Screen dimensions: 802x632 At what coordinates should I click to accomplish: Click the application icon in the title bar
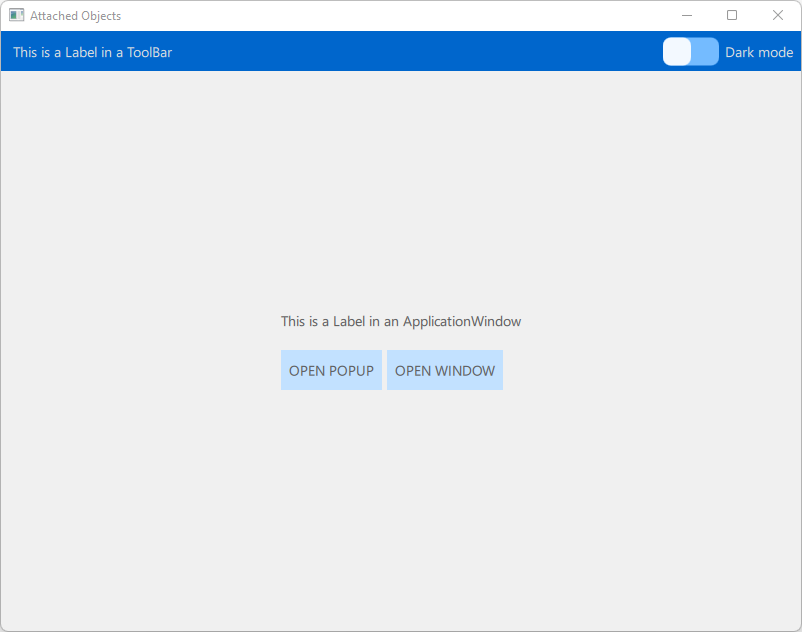(x=16, y=15)
